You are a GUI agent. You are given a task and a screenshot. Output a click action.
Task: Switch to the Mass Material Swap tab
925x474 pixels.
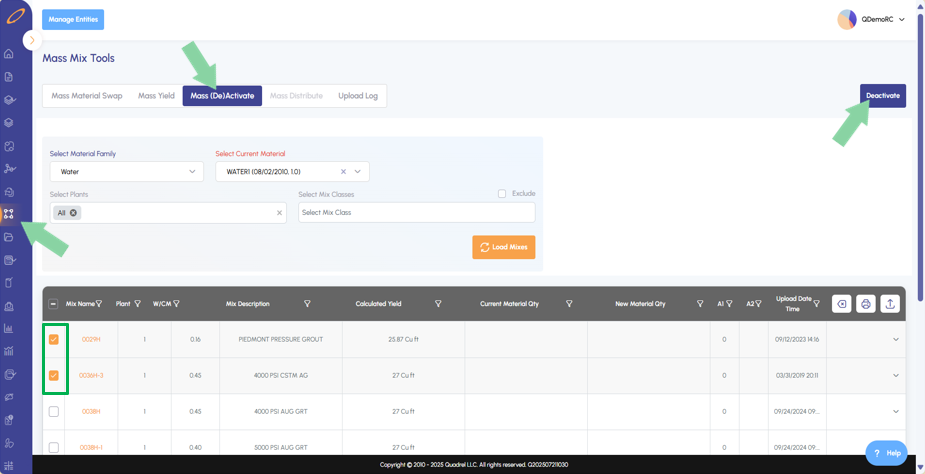pyautogui.click(x=87, y=96)
